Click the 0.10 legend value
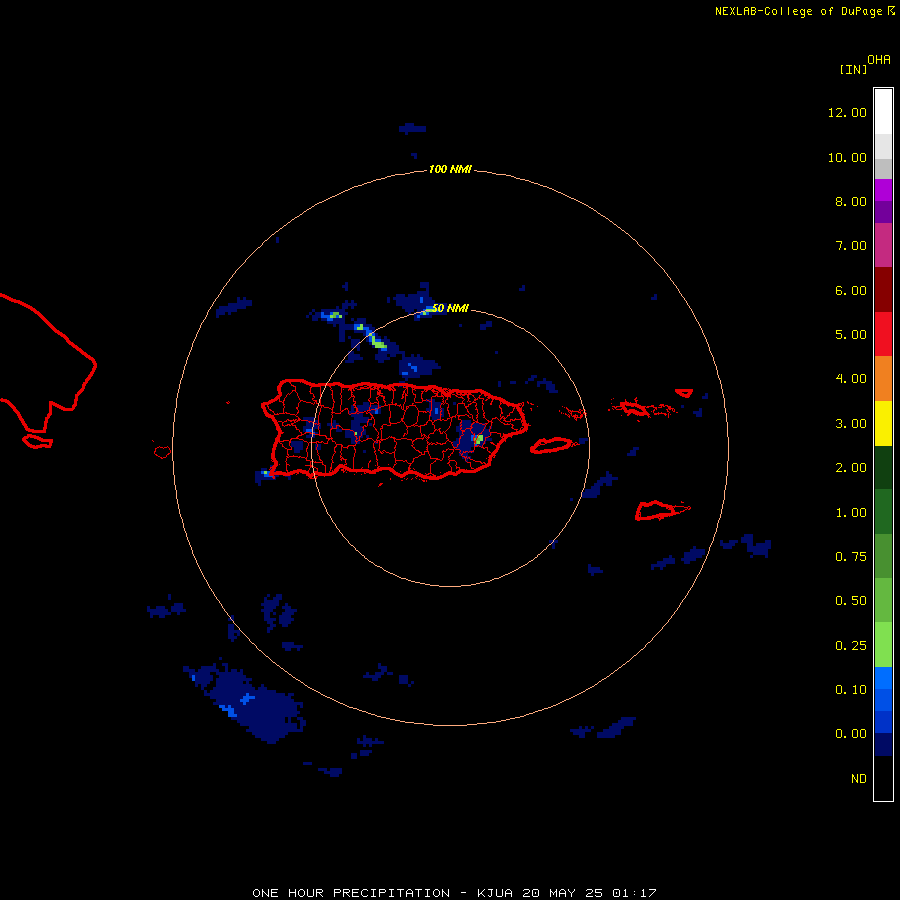 [851, 690]
